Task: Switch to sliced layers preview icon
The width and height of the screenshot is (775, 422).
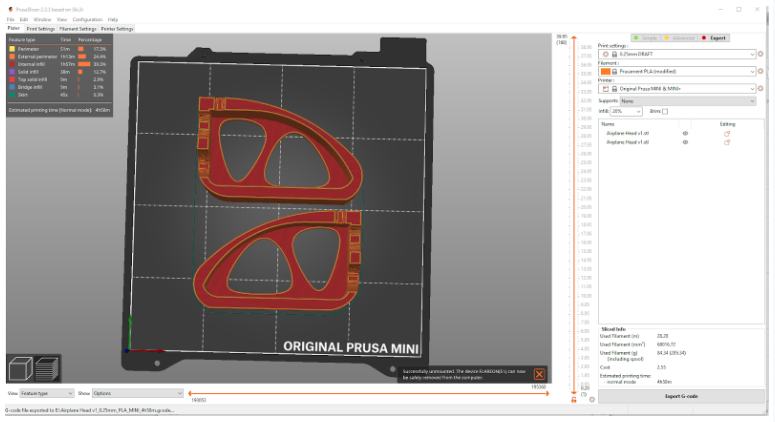Action: pos(46,369)
